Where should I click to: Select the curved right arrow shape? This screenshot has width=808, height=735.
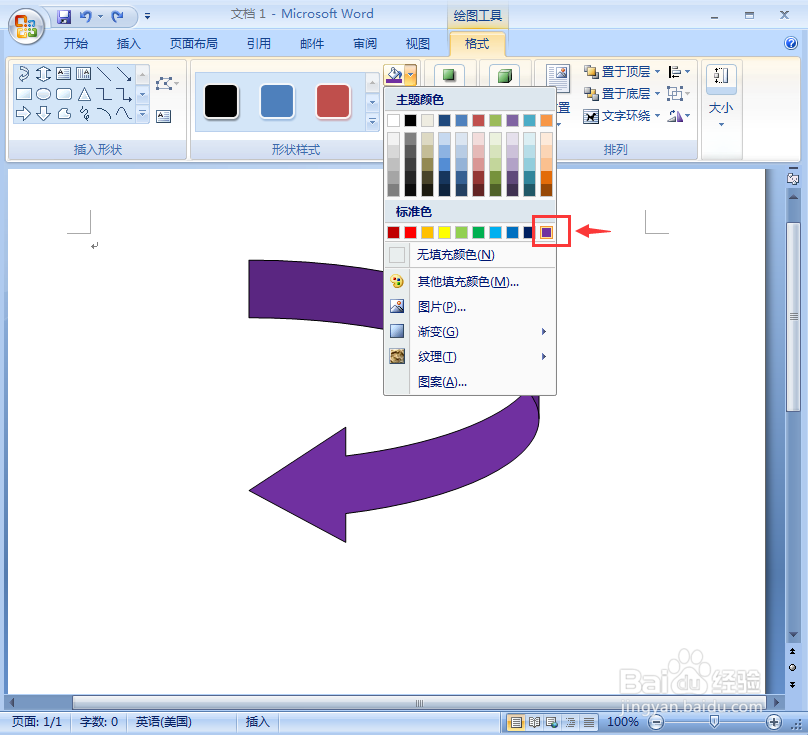click(x=24, y=74)
